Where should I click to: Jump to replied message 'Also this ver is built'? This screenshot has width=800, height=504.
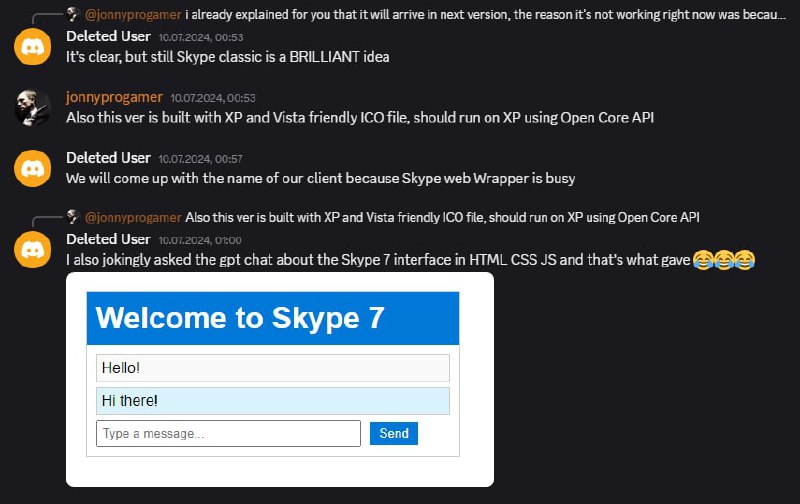click(x=440, y=218)
